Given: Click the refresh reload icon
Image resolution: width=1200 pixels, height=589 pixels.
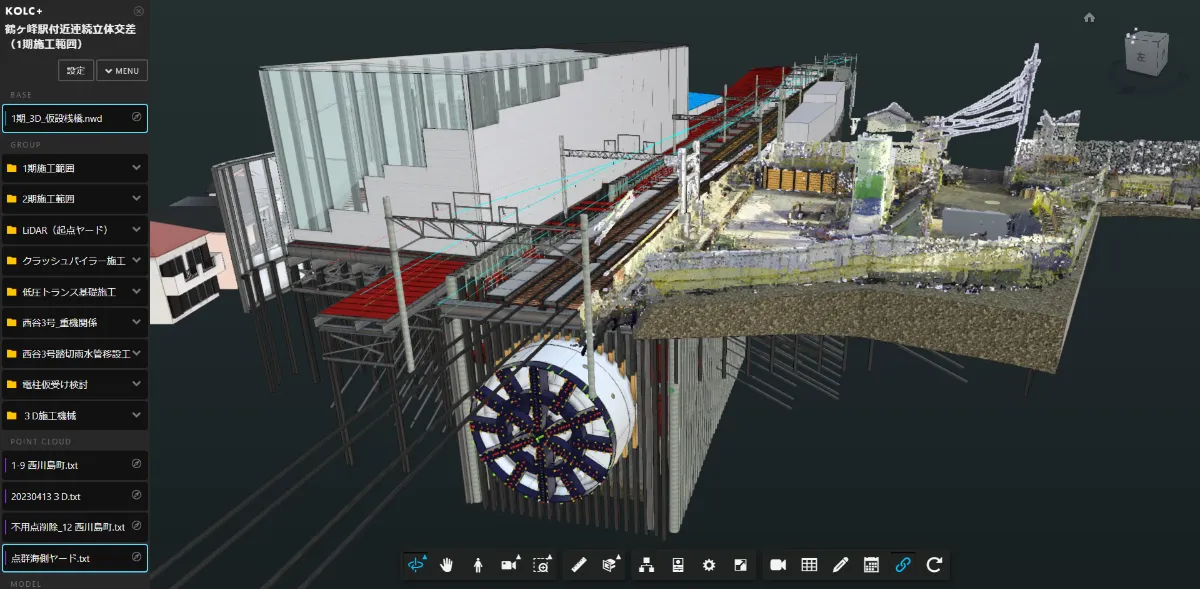Looking at the screenshot, I should click(934, 565).
